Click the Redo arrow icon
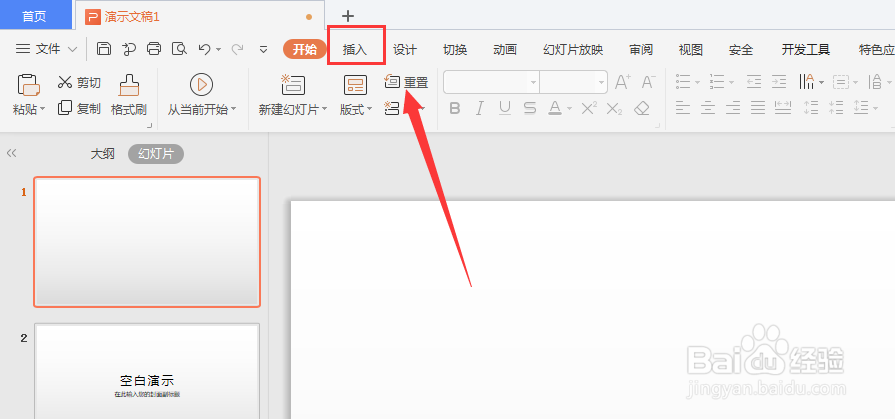895x419 pixels. click(x=237, y=49)
